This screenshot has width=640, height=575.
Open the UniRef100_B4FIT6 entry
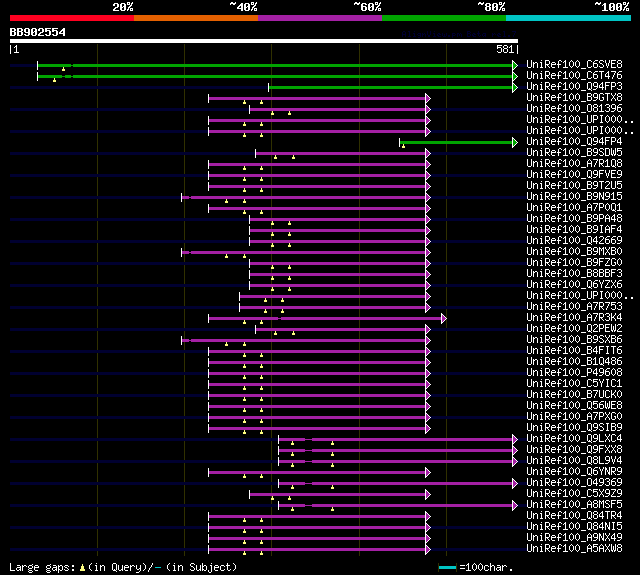(574, 351)
